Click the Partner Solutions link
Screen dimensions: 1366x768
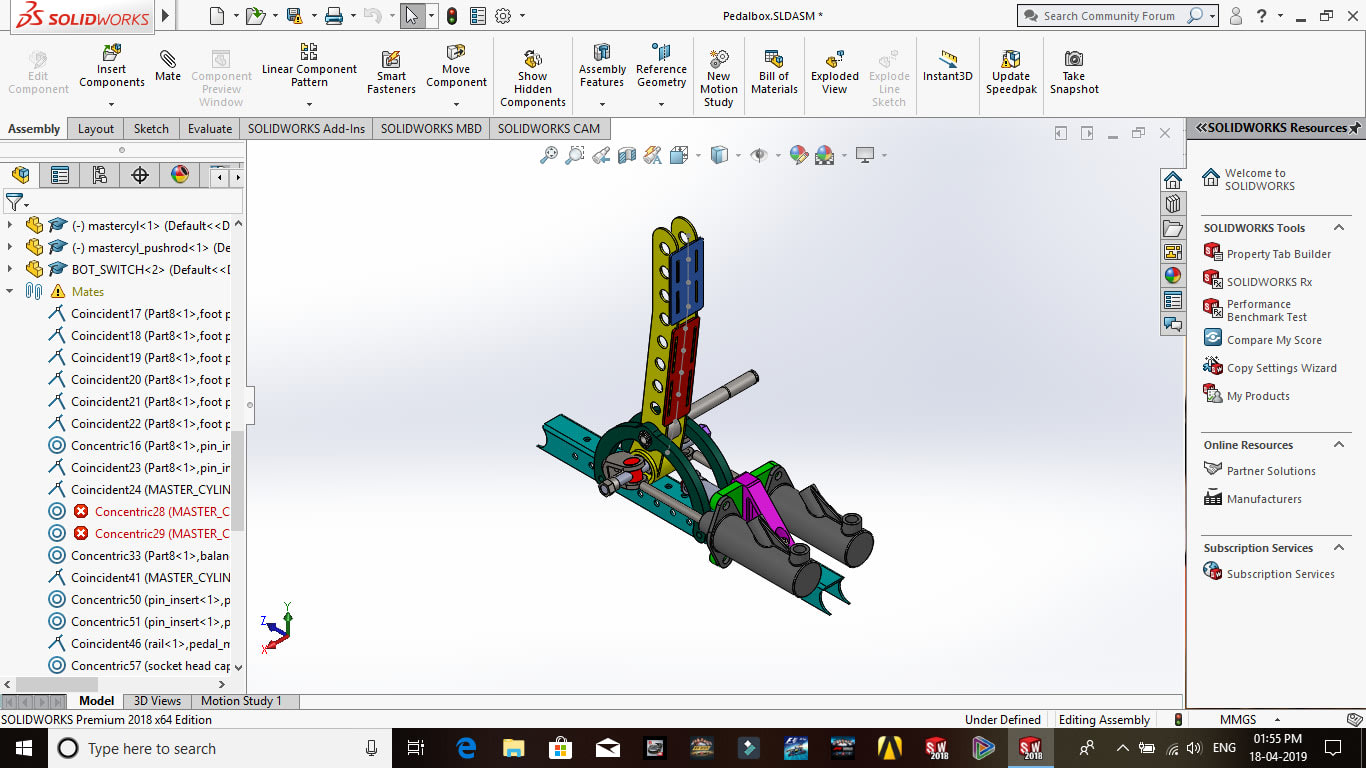pyautogui.click(x=1270, y=471)
